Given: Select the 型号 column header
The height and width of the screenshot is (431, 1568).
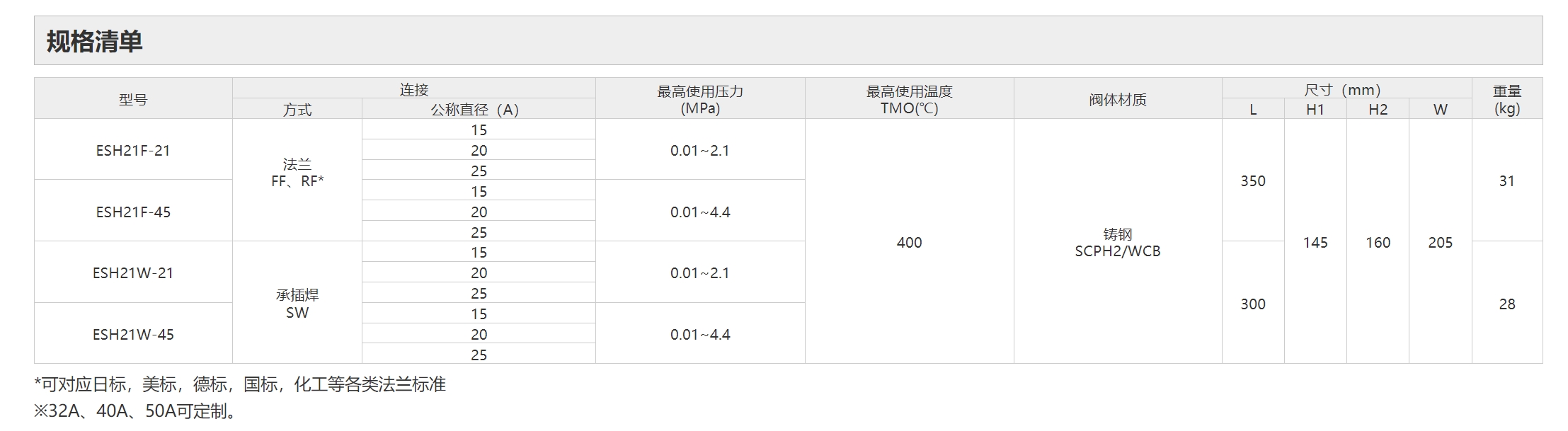Looking at the screenshot, I should click(133, 100).
